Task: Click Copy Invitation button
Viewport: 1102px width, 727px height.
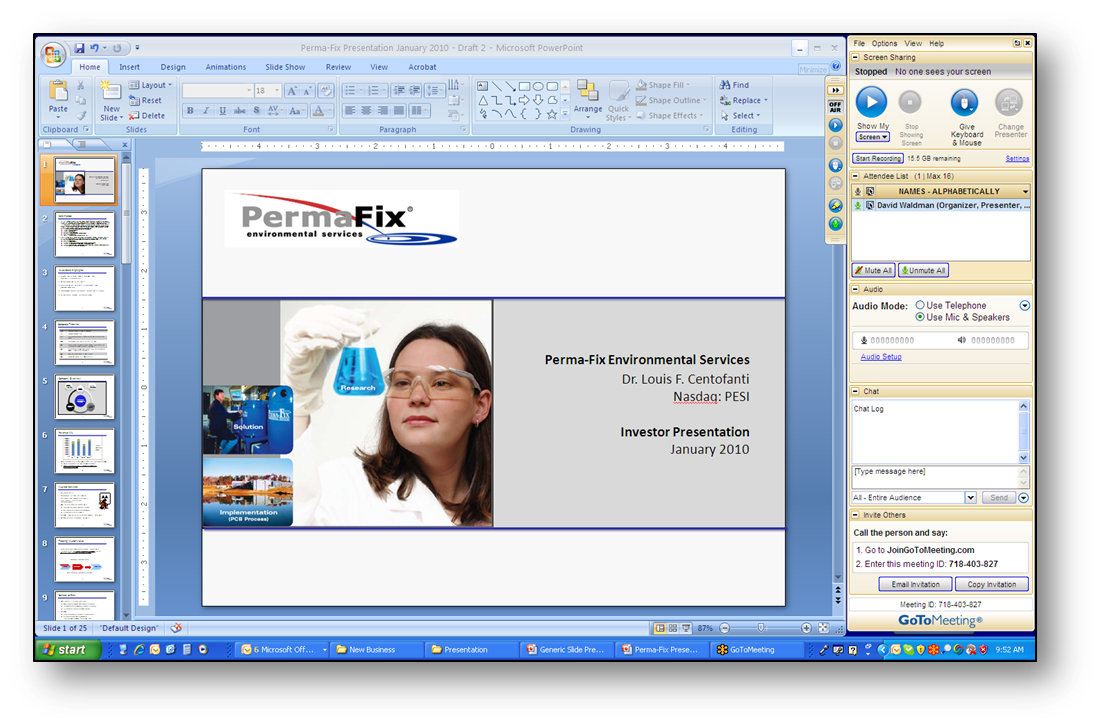Action: point(991,584)
